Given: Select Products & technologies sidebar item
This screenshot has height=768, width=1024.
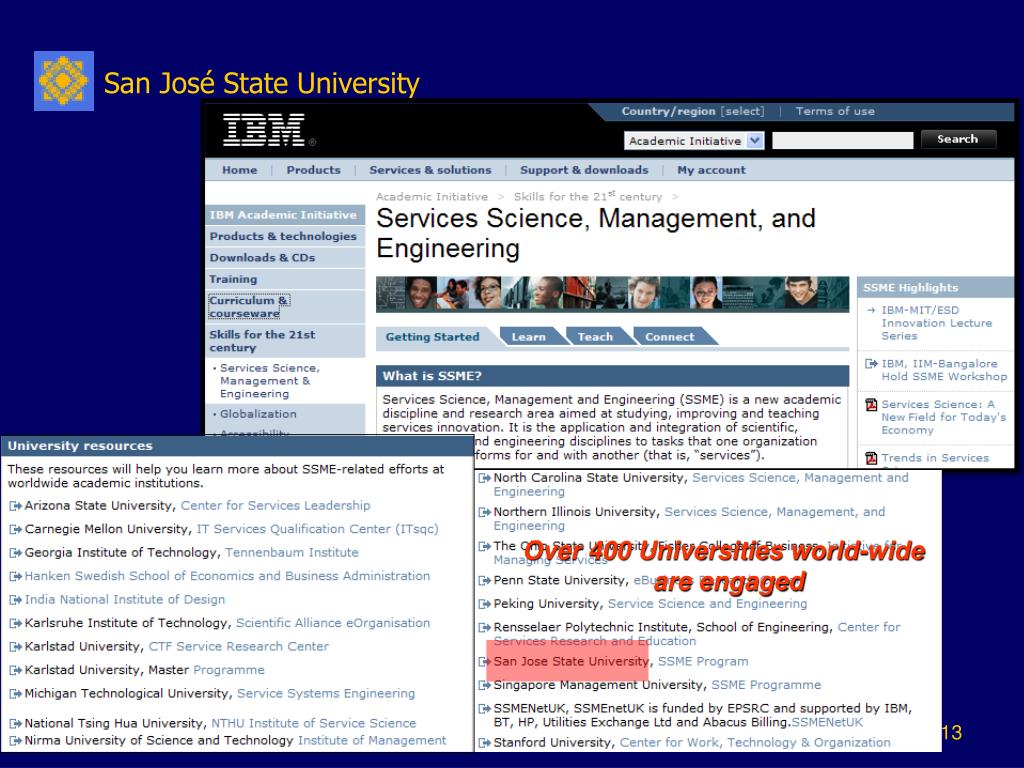Looking at the screenshot, I should (x=285, y=236).
